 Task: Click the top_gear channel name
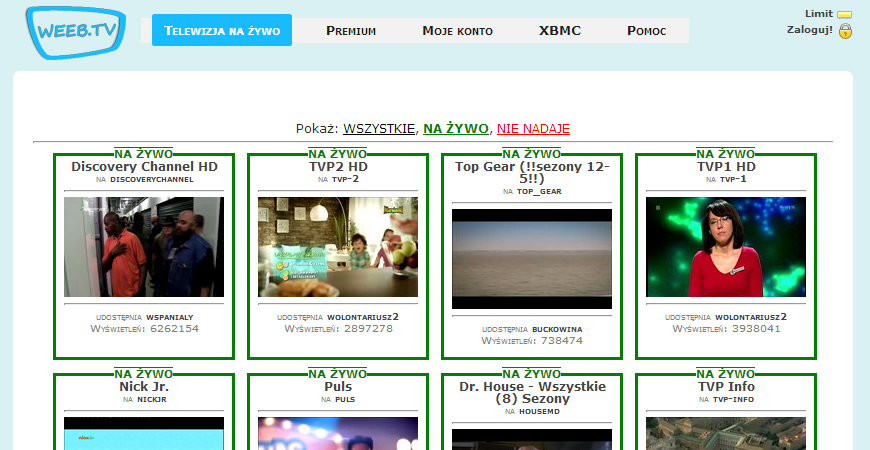tap(539, 192)
